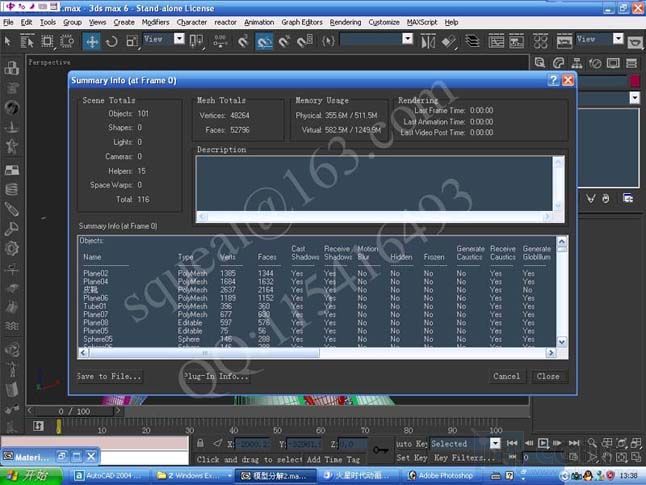Toggle Set Key animation mode

pyautogui.click(x=412, y=457)
